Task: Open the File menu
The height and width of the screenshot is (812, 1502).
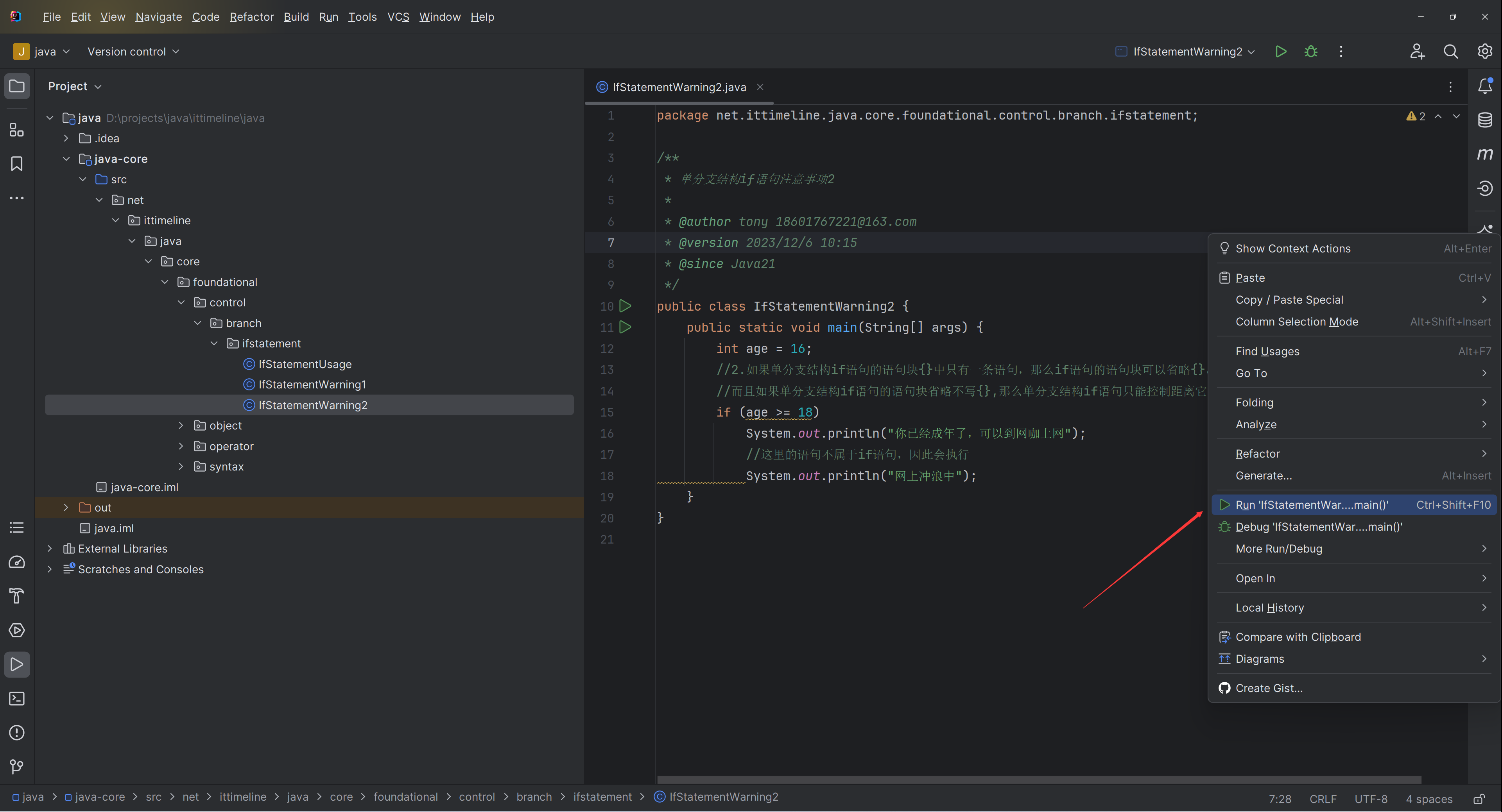Action: tap(51, 17)
